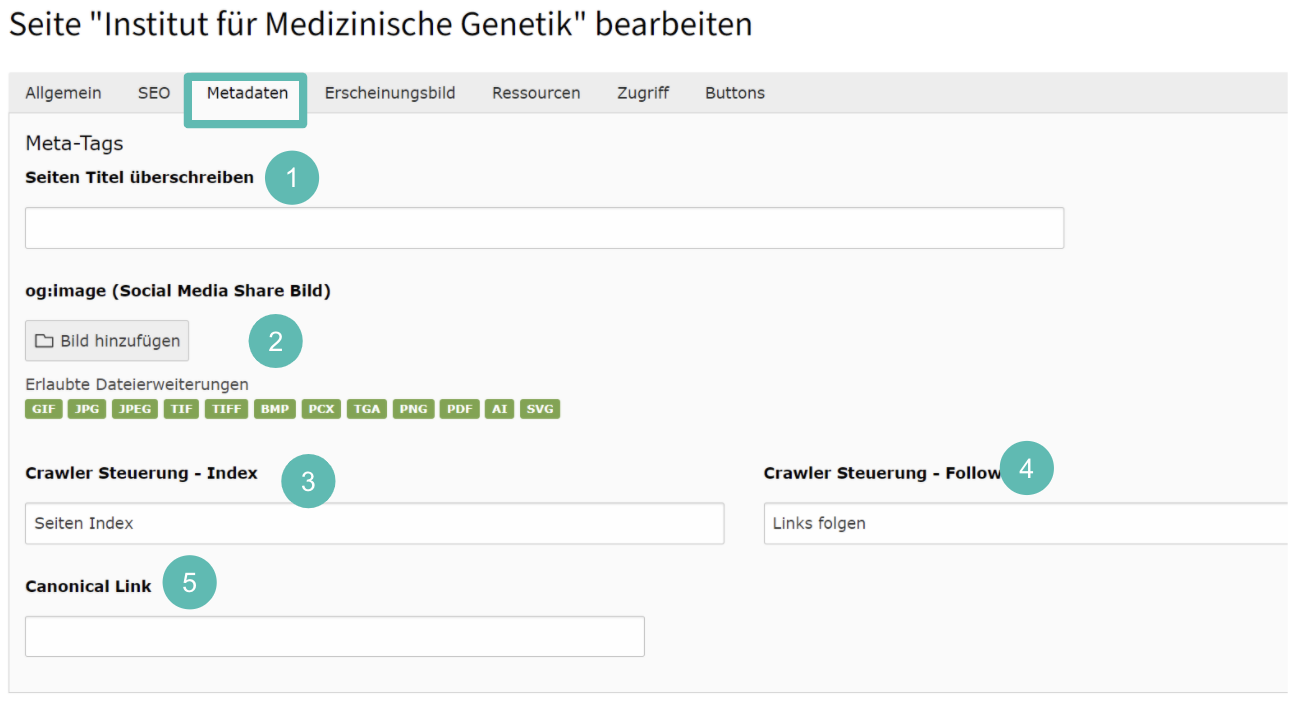Switch to the Allgemein tab

click(x=64, y=93)
